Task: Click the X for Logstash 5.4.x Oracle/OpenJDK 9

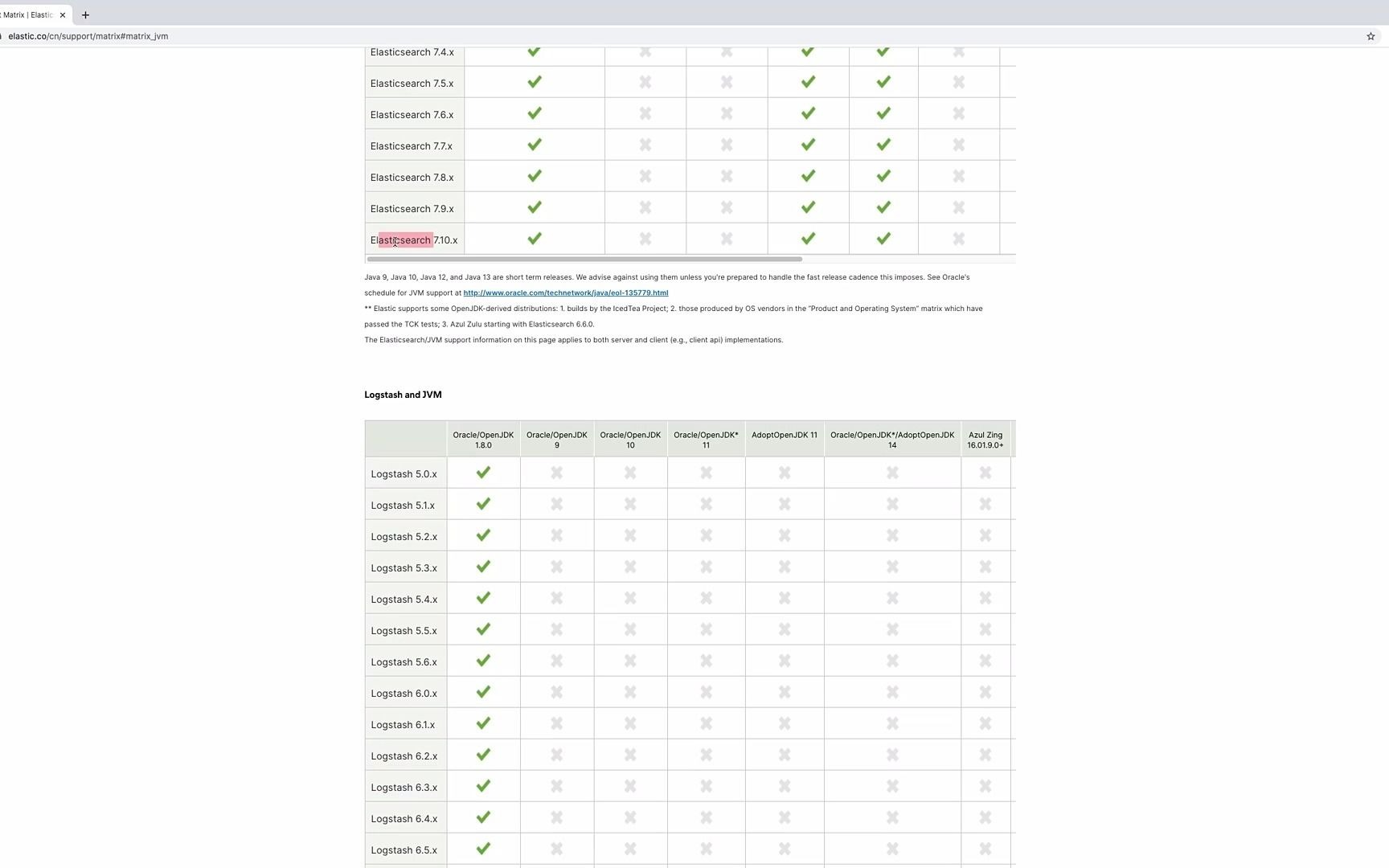Action: point(556,598)
